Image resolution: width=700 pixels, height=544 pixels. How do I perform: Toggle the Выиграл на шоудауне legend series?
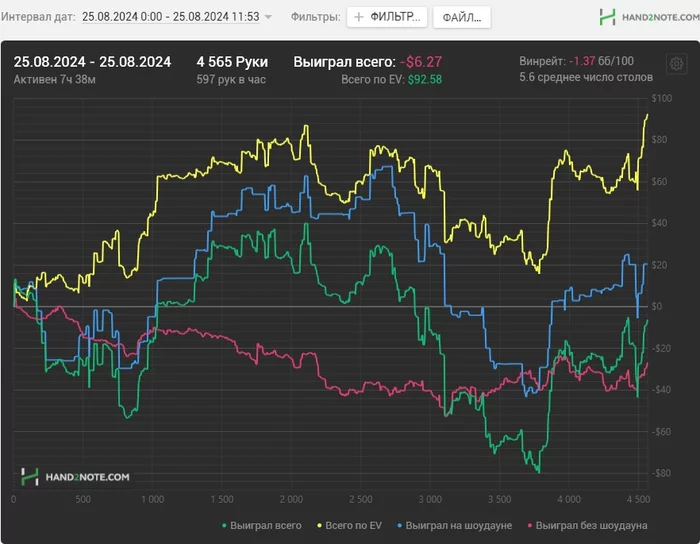454,526
